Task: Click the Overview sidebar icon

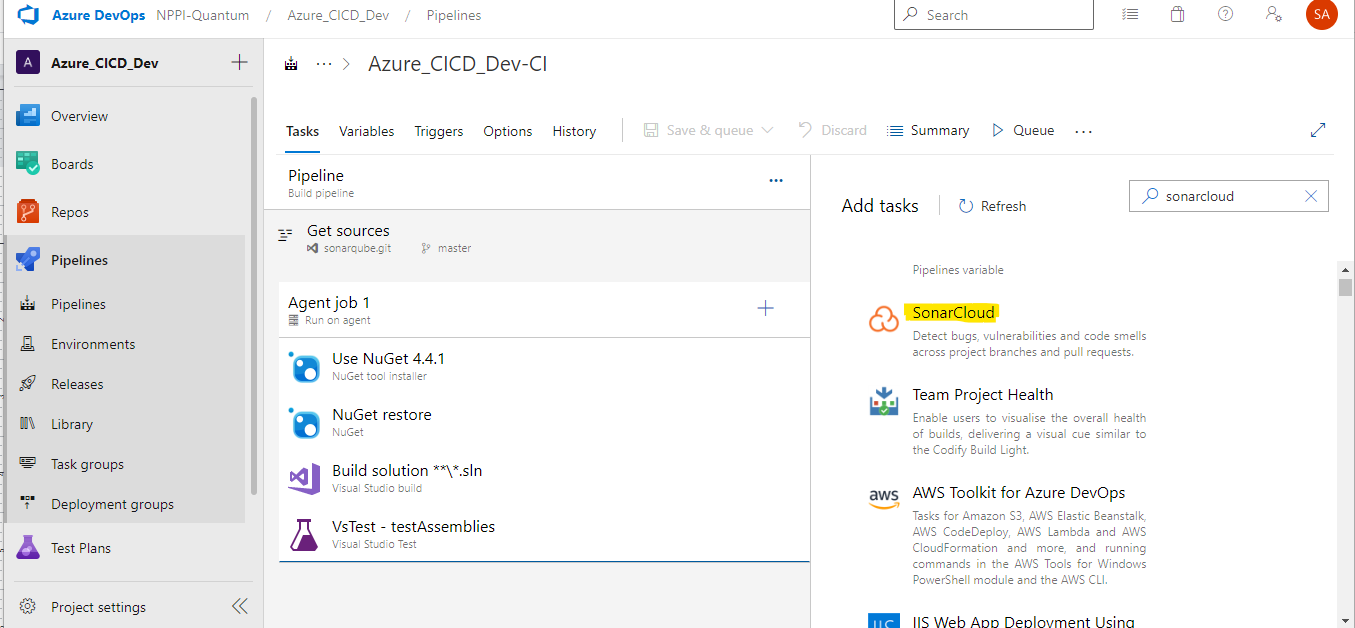Action: [x=28, y=116]
